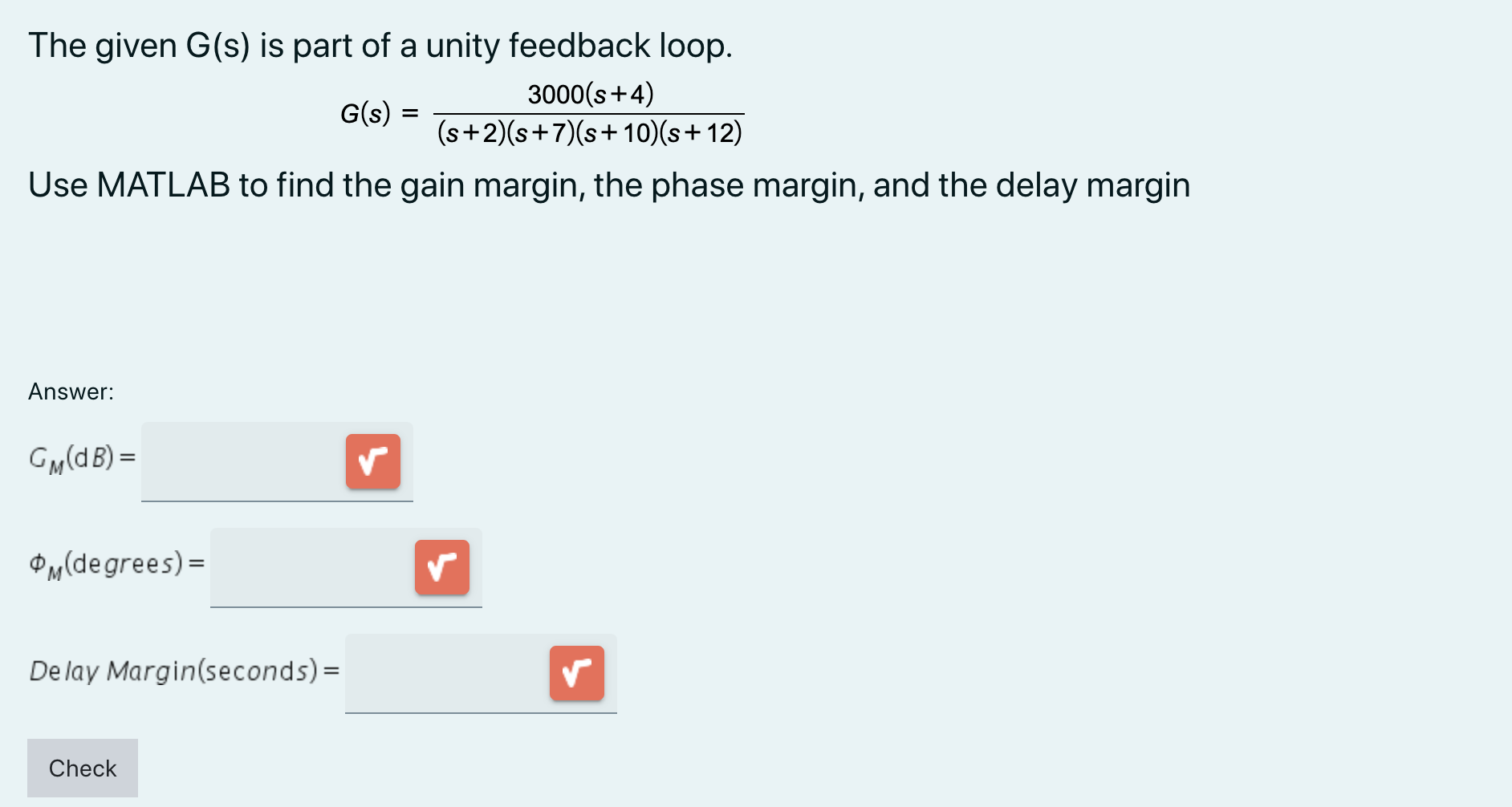The width and height of the screenshot is (1512, 807).
Task: Select the red math input icon for gain margin
Action: pyautogui.click(x=372, y=461)
